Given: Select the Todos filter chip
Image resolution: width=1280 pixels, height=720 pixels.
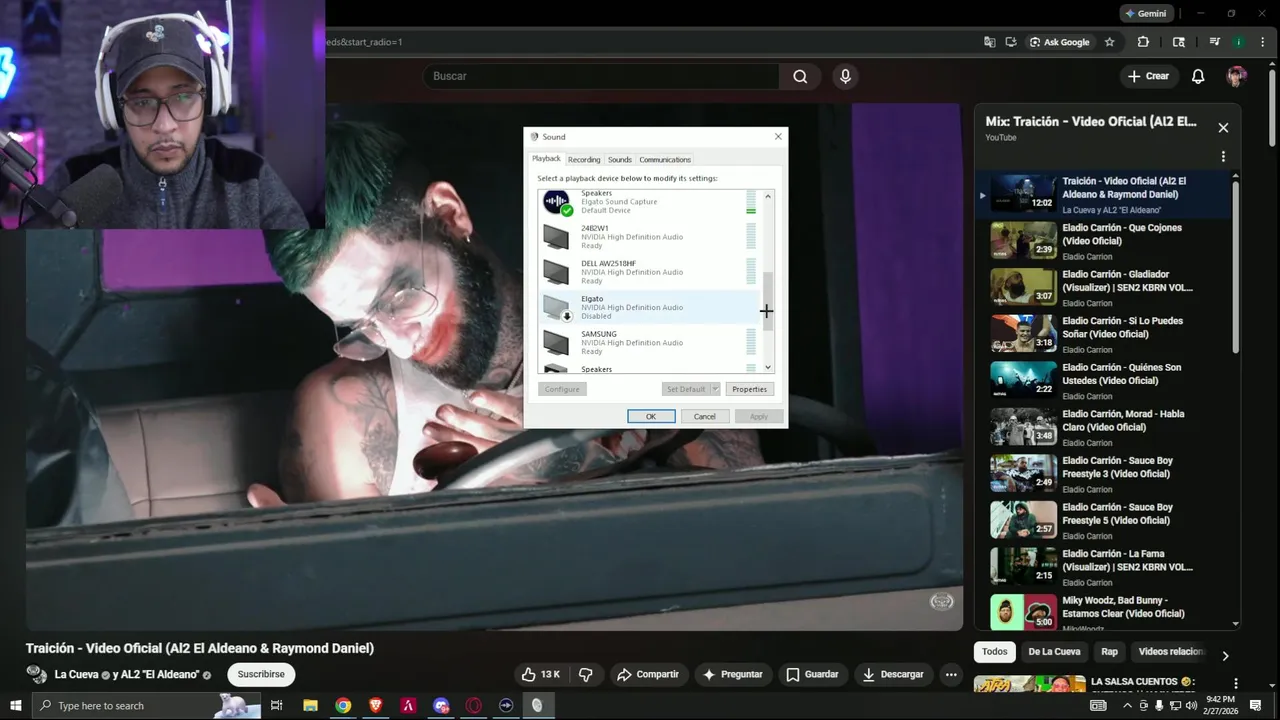Looking at the screenshot, I should tap(994, 652).
